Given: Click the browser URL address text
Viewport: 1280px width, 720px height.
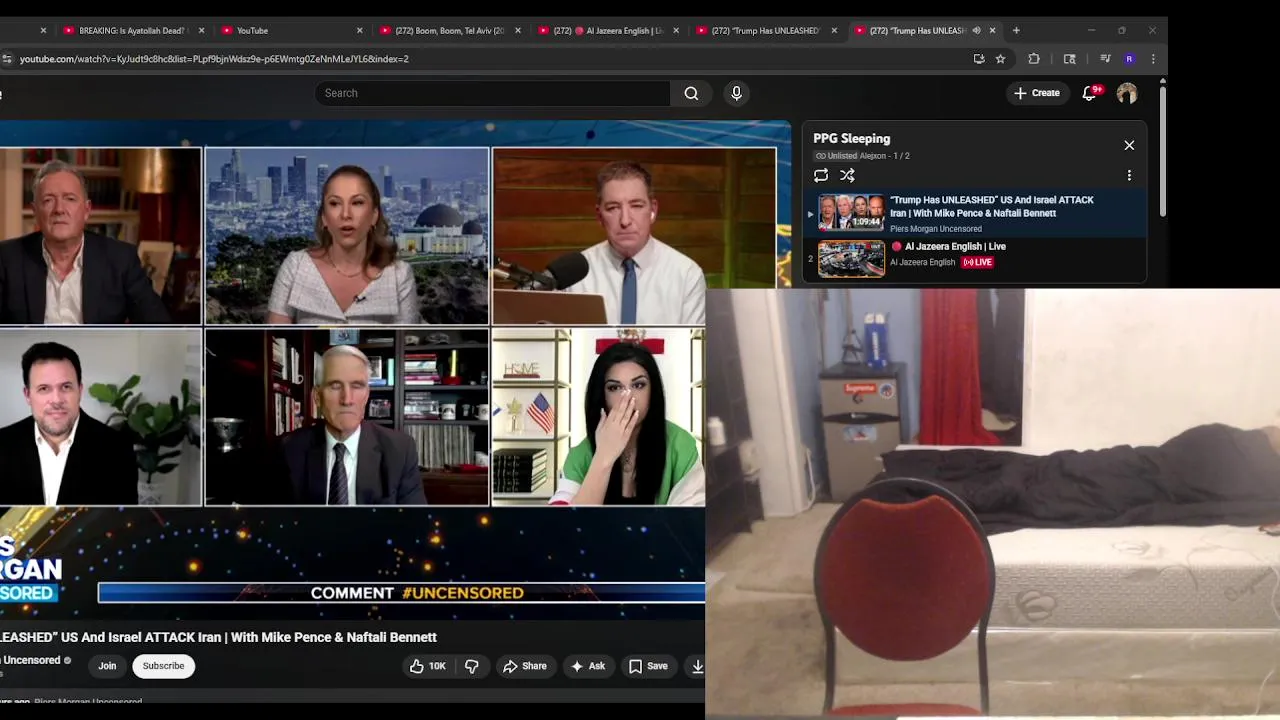Looking at the screenshot, I should [214, 59].
